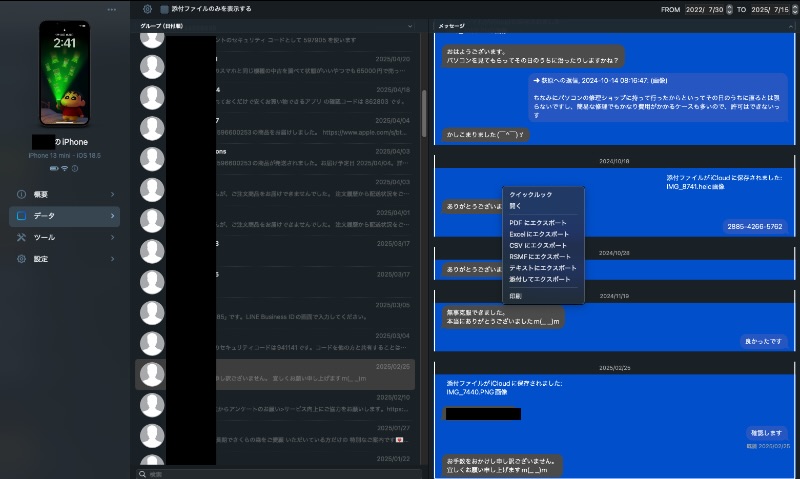This screenshot has width=800, height=479.
Task: Choose 印刷 from context menu
Action: click(543, 296)
